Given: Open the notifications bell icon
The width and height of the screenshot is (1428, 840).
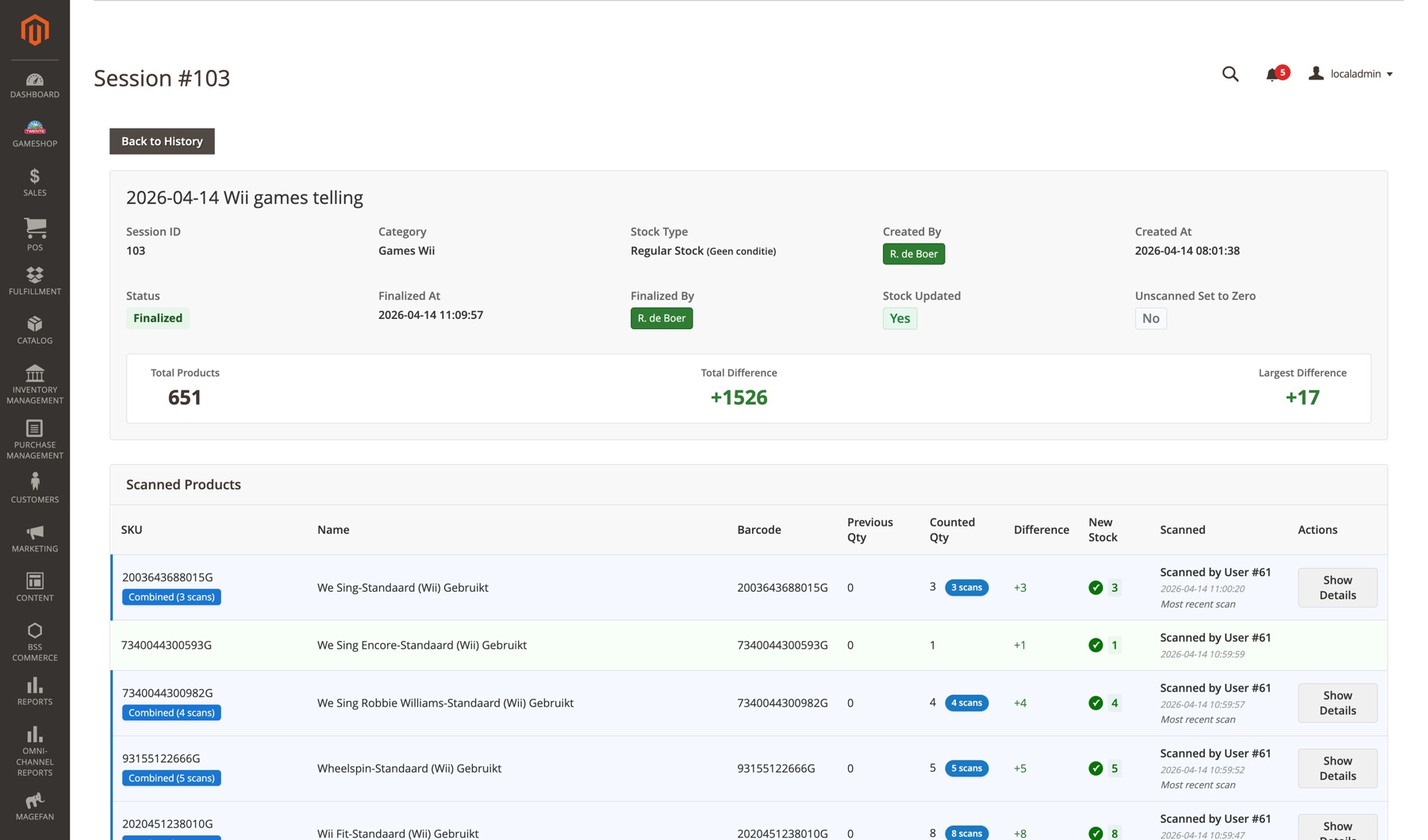Looking at the screenshot, I should (1273, 75).
